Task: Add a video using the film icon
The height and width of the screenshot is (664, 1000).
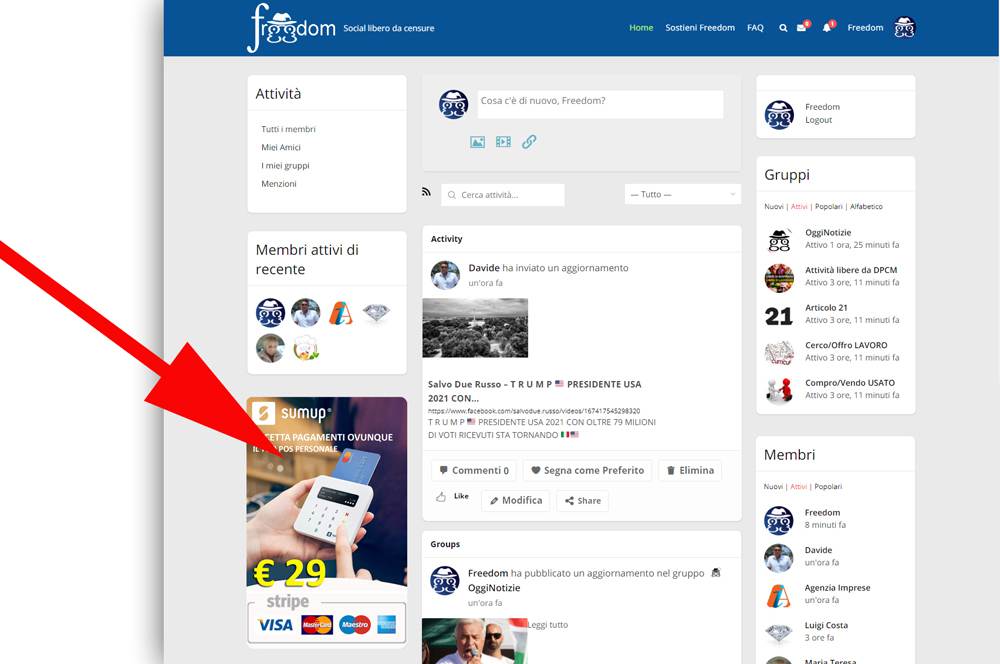Action: point(503,142)
